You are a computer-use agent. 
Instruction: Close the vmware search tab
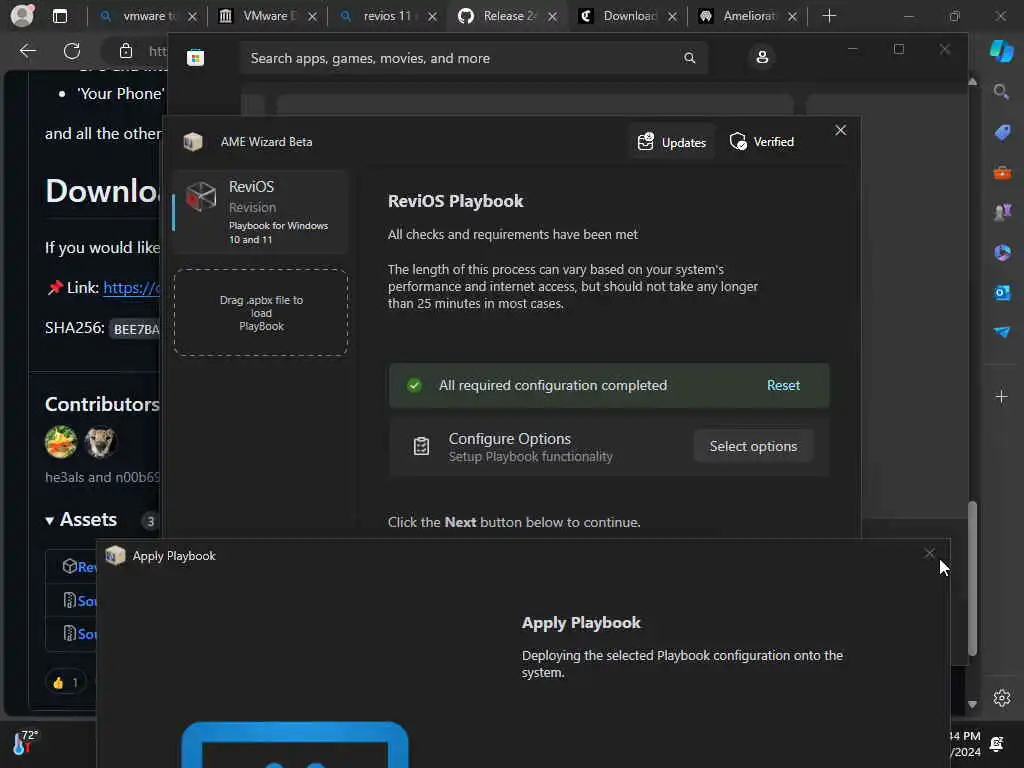coord(192,16)
